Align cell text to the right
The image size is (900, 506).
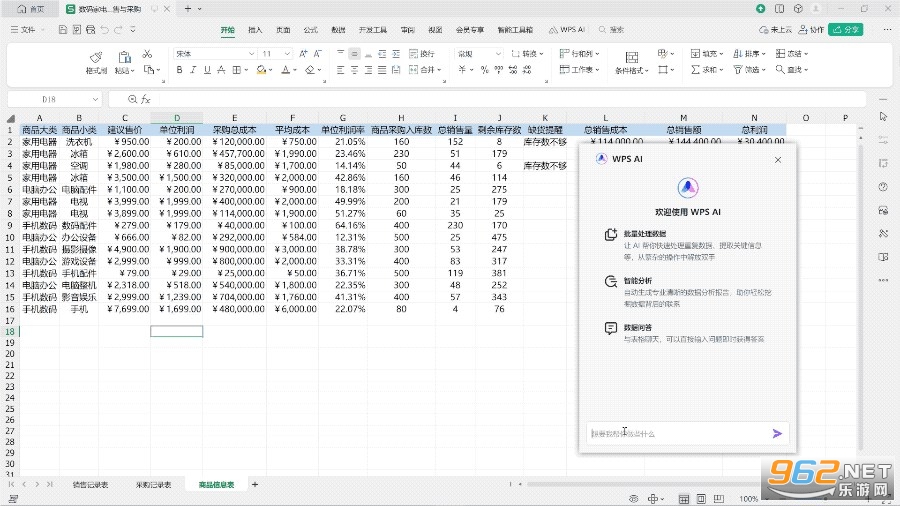coord(368,70)
